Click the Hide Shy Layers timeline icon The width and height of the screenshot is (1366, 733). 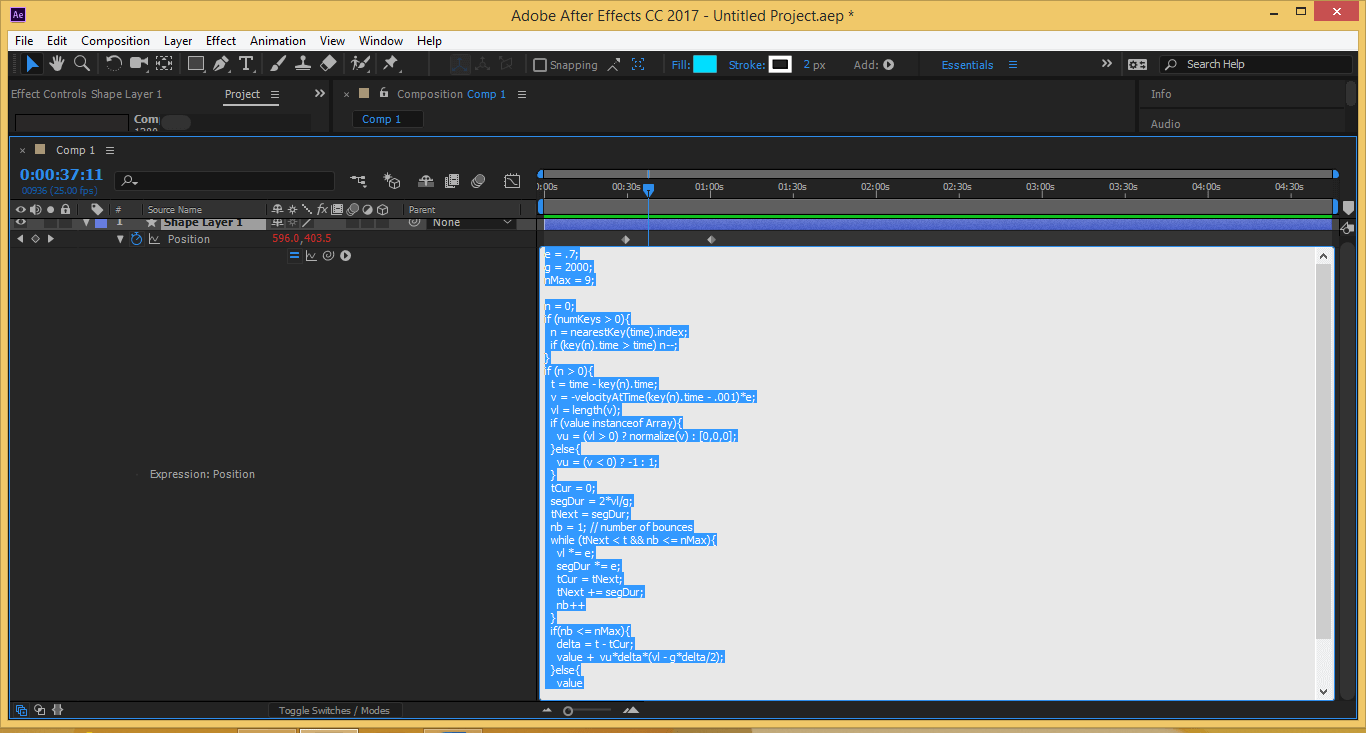(426, 181)
